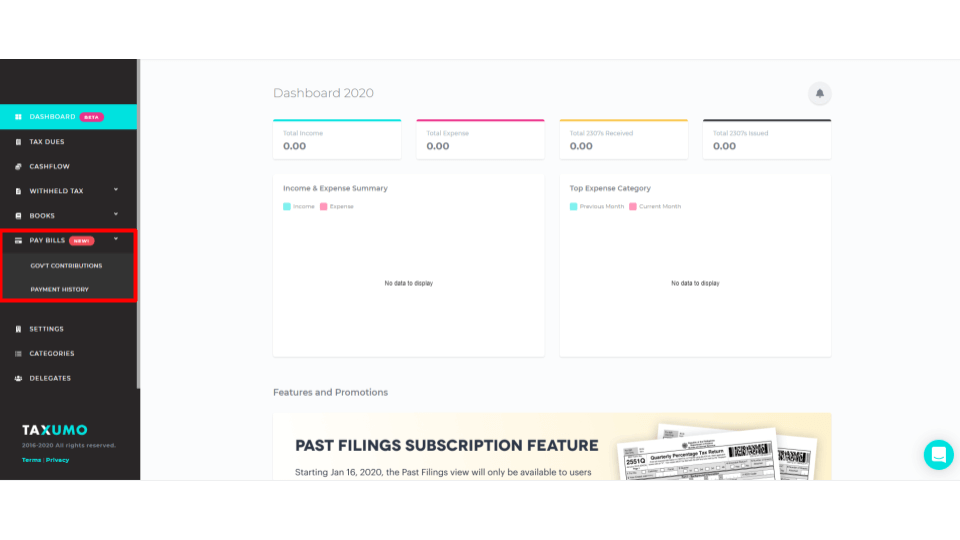The image size is (960, 540).
Task: Click the Tax Dues sidebar icon
Action: tap(18, 142)
